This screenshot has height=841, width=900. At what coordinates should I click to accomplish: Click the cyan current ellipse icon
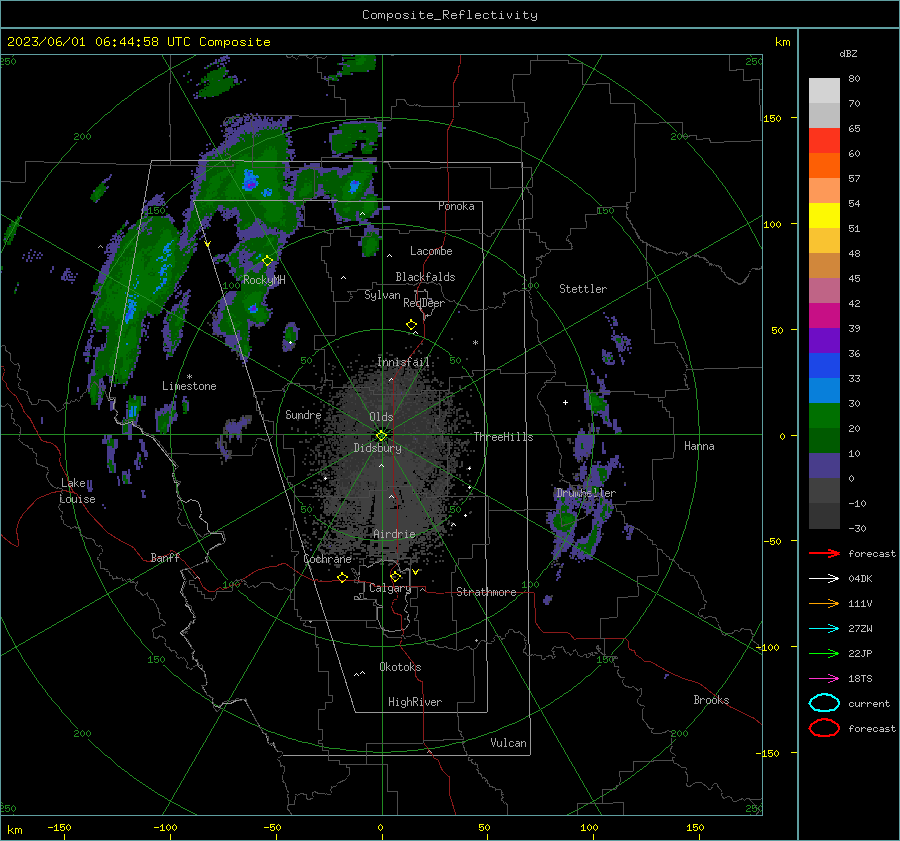[824, 703]
